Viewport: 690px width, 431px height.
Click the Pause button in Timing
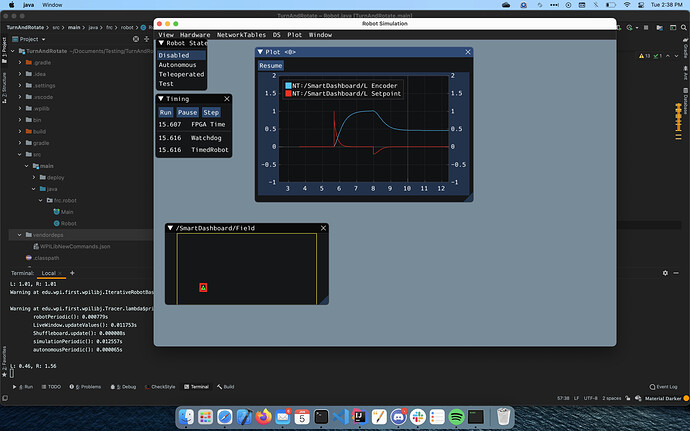click(187, 112)
